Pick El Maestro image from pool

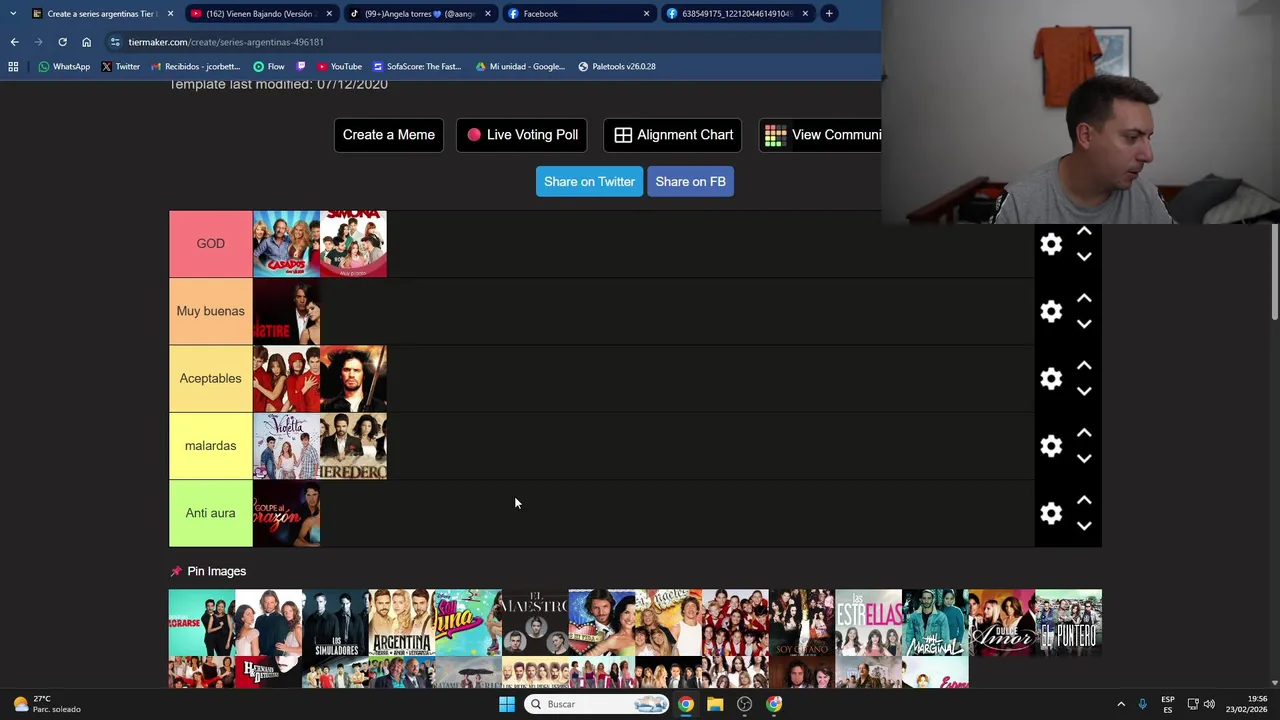(535, 622)
